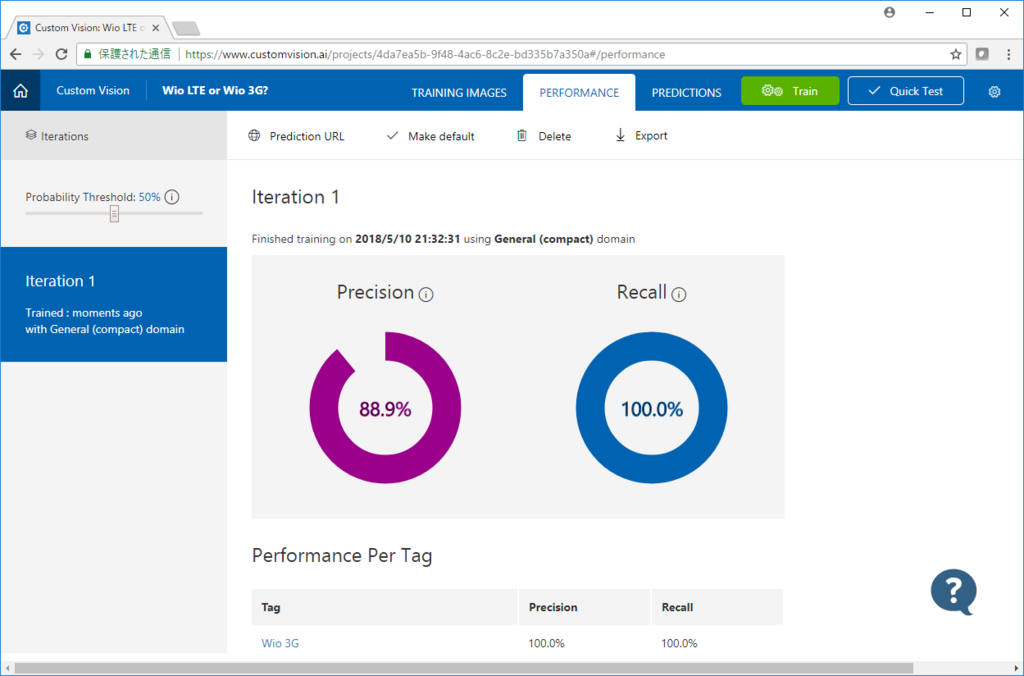Image resolution: width=1024 pixels, height=676 pixels.
Task: Open the Predictions tab
Action: pos(686,93)
